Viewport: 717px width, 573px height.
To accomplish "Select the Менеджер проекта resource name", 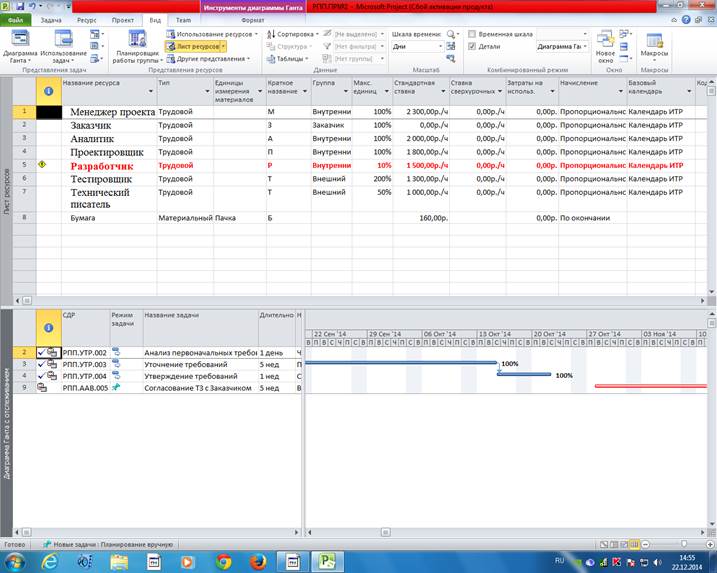I will tap(112, 112).
